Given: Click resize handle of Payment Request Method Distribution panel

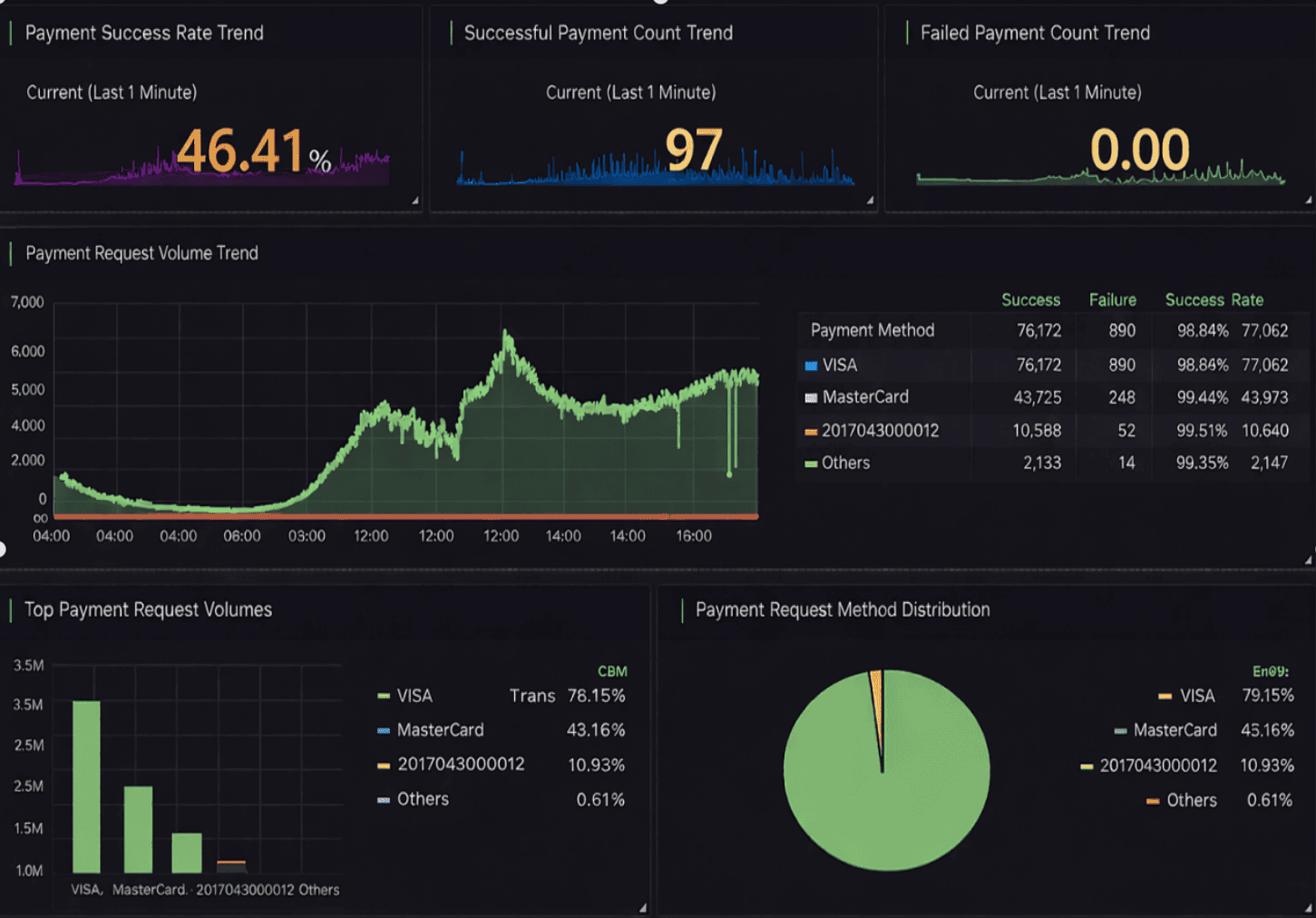Looking at the screenshot, I should coord(1308,907).
